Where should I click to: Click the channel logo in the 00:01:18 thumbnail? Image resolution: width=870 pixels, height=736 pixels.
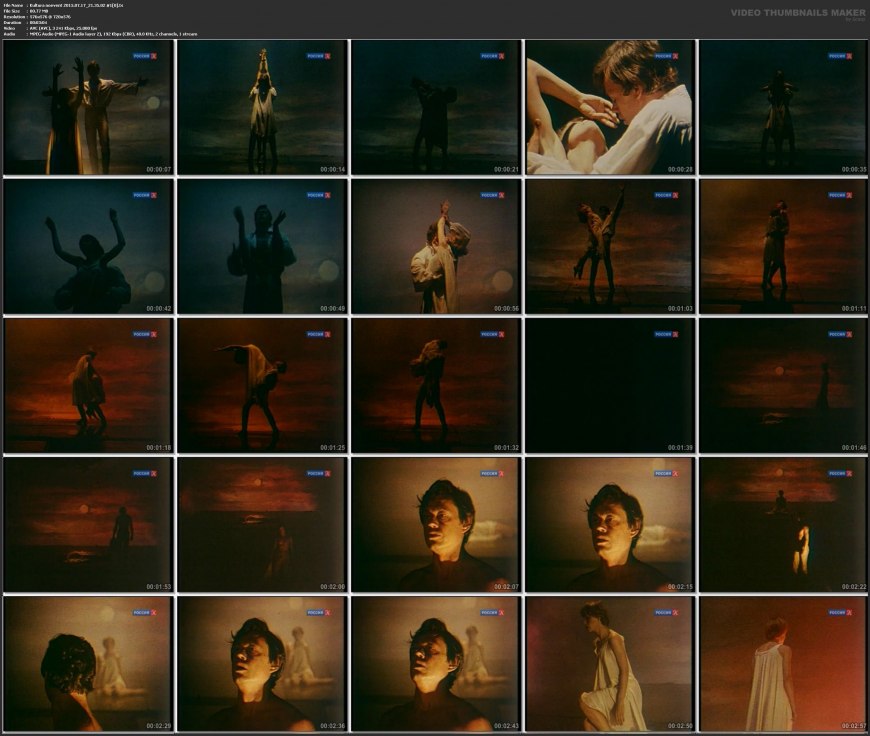(145, 334)
